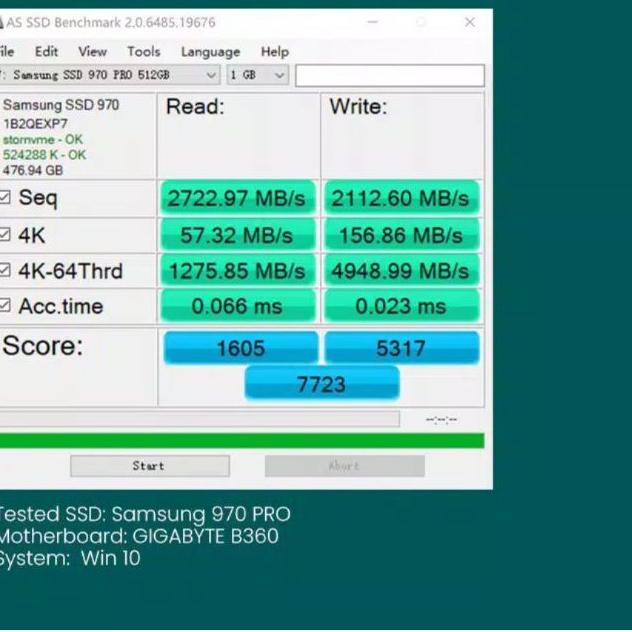This screenshot has width=632, height=632.
Task: Toggle the Seq test checkbox
Action: [x=4, y=198]
